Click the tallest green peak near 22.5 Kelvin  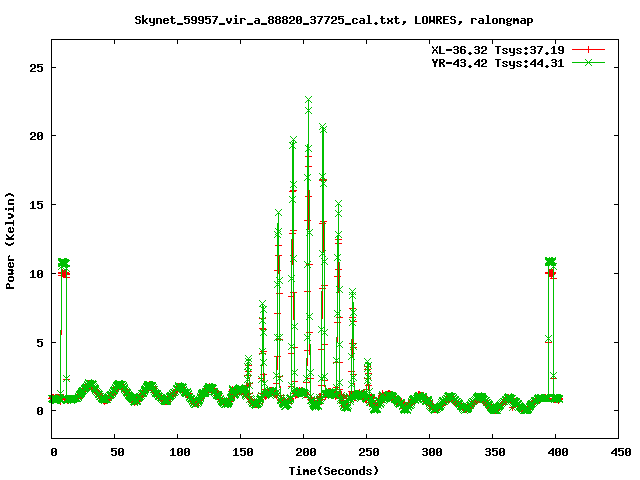pos(309,100)
